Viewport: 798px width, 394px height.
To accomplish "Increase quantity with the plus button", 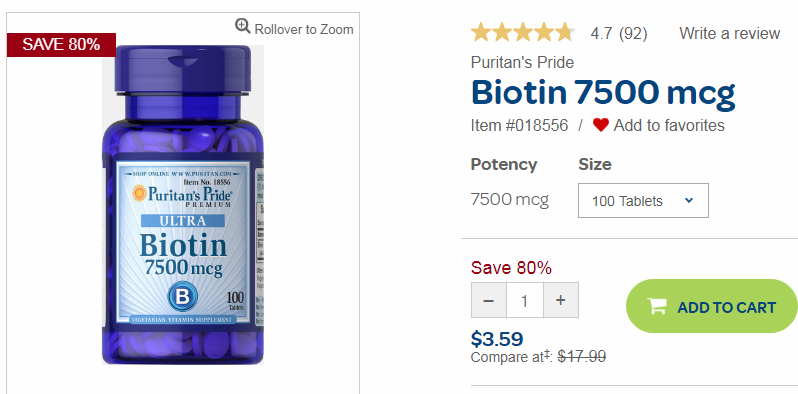I will point(561,300).
